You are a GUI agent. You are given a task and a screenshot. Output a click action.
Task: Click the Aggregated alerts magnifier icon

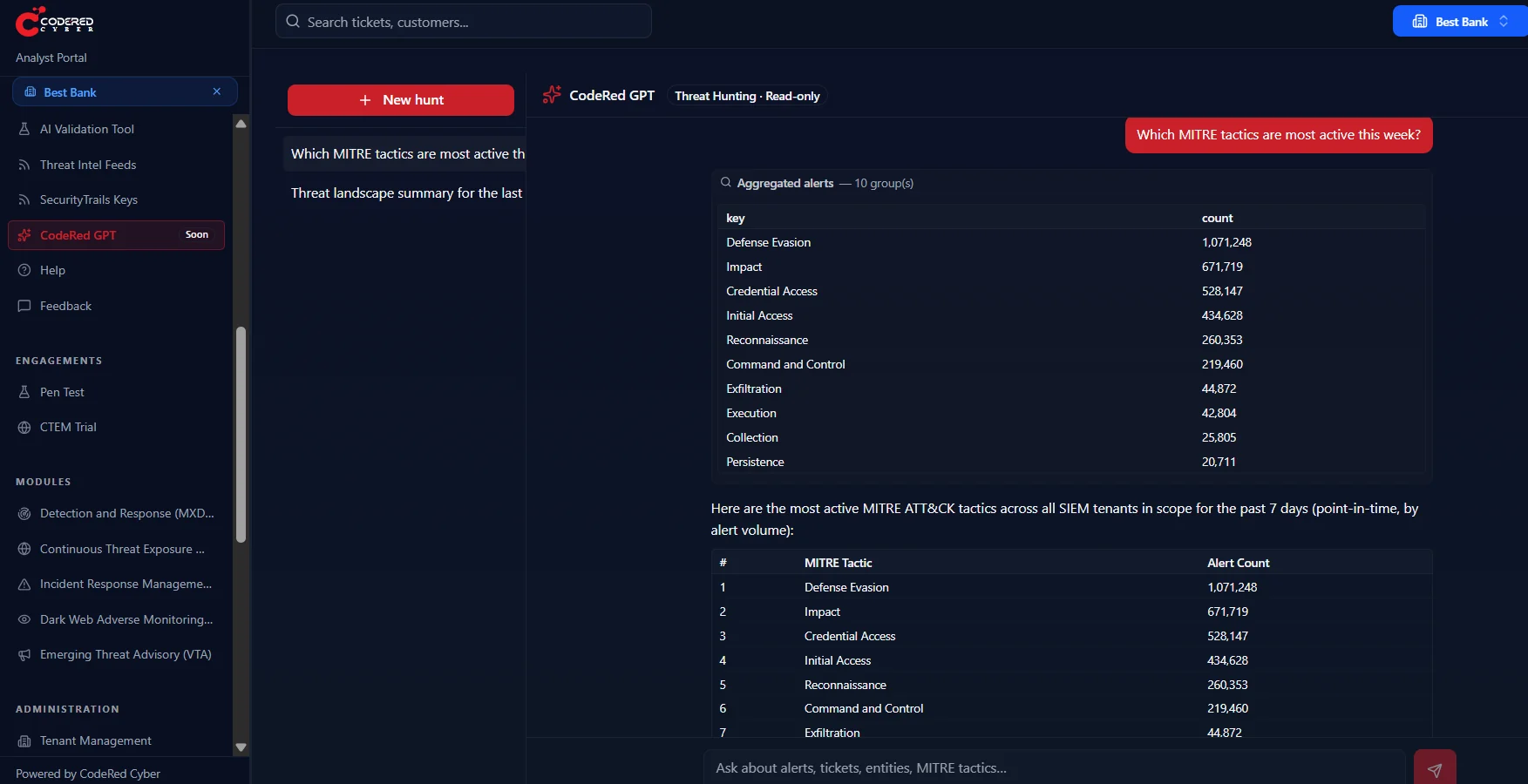[725, 182]
